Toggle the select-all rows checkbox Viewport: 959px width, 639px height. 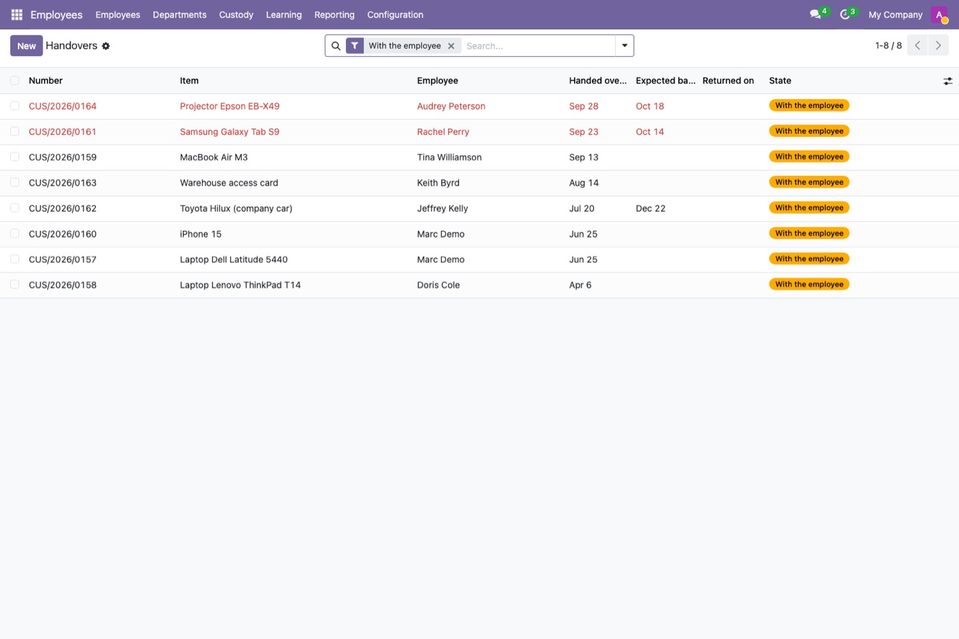pyautogui.click(x=15, y=81)
